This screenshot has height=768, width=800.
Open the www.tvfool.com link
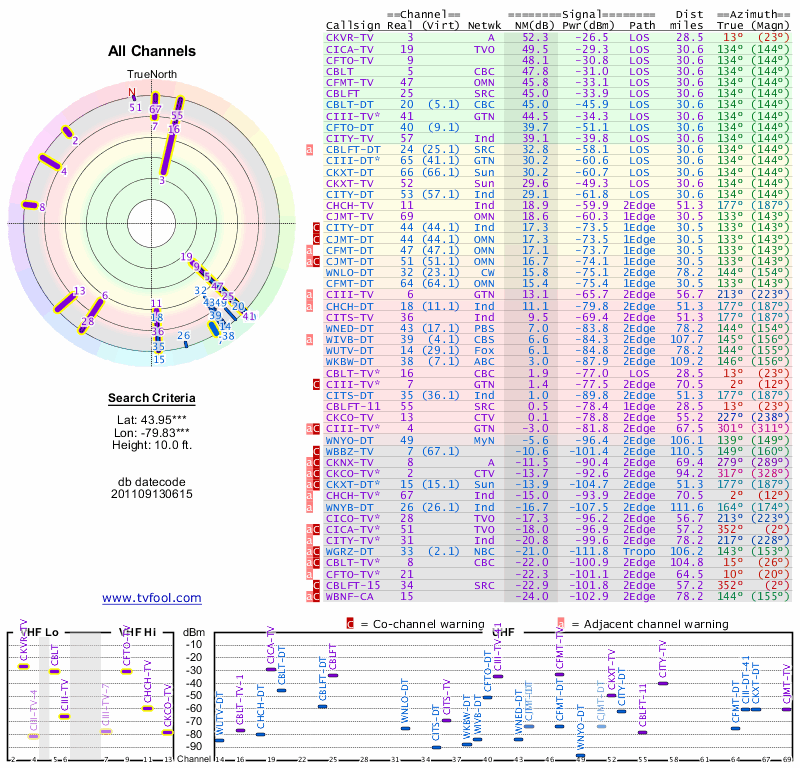152,598
